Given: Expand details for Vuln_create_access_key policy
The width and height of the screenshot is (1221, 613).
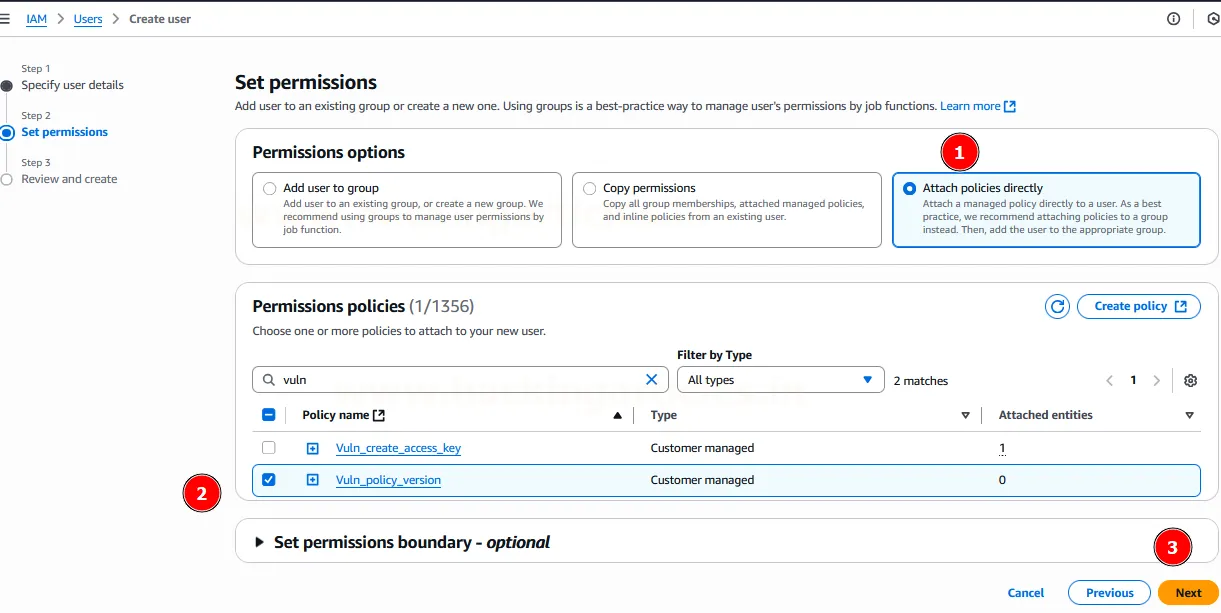Looking at the screenshot, I should tap(312, 448).
